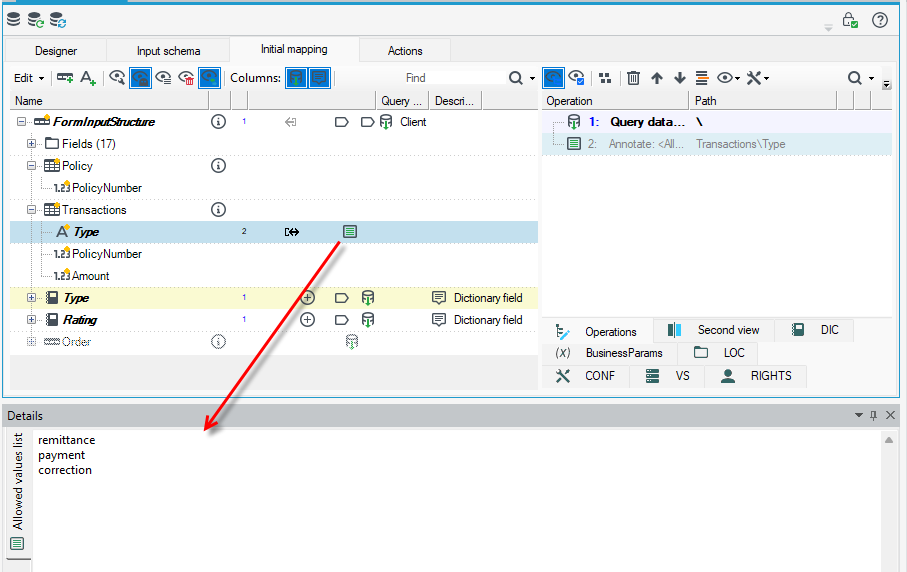Move operation up with the up arrow
The image size is (907, 572).
(657, 78)
